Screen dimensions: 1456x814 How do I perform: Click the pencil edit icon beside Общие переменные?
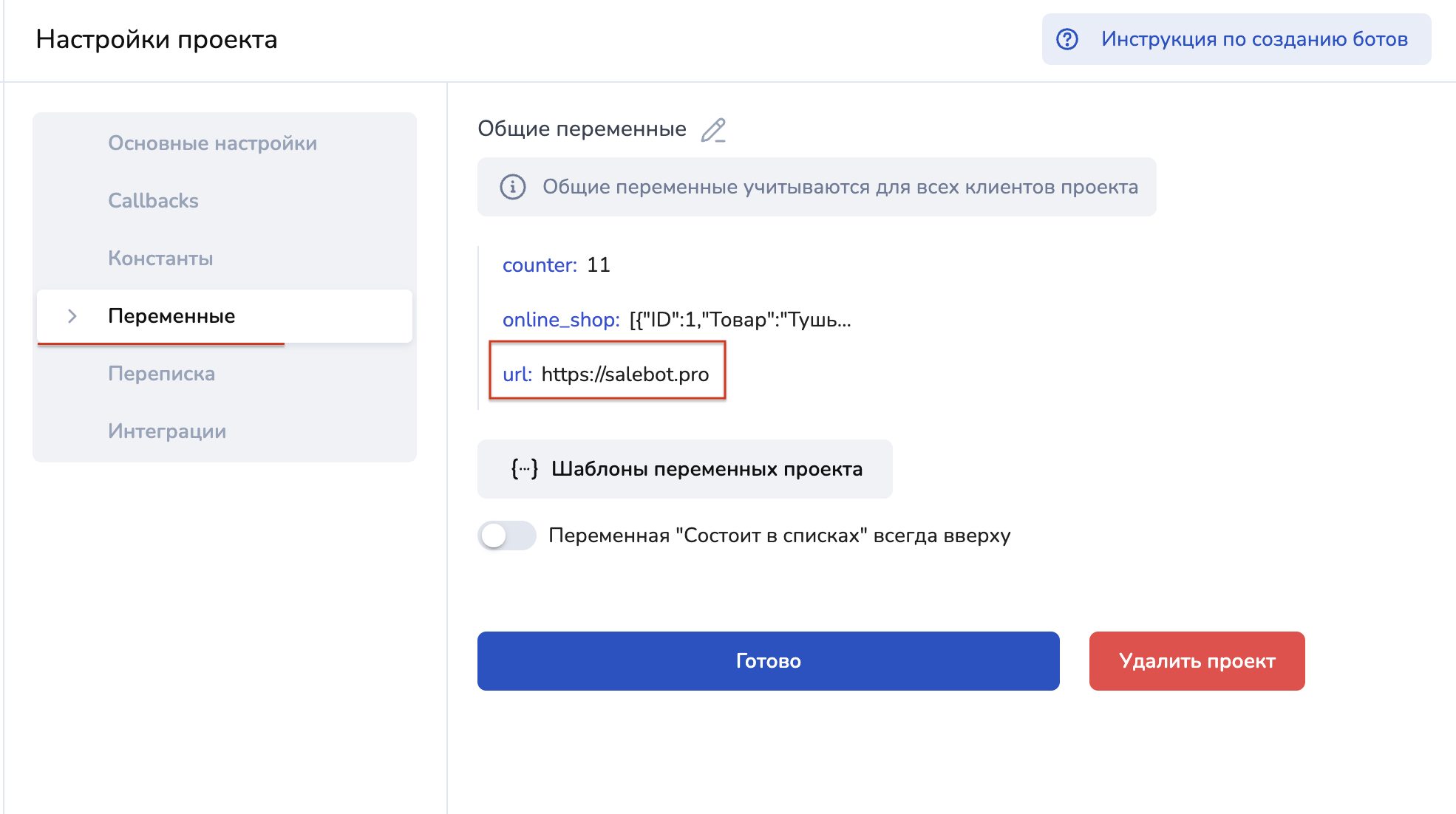click(713, 130)
